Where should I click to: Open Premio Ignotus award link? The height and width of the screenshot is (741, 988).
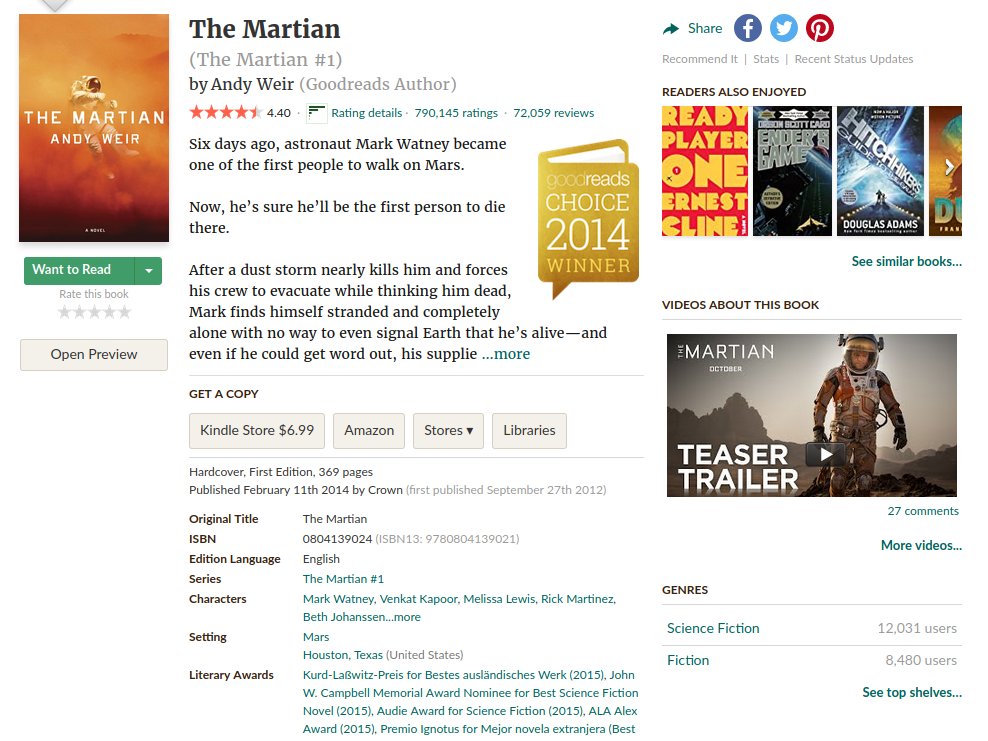click(508, 729)
